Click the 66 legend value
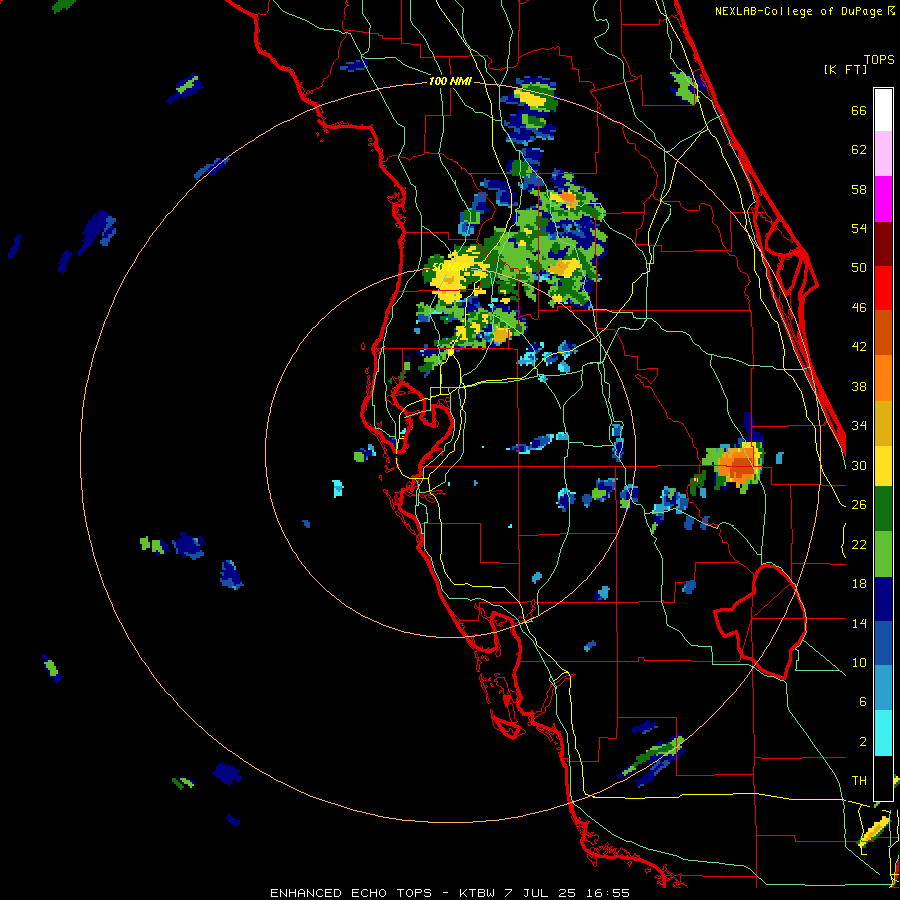This screenshot has width=900, height=900. tap(859, 110)
